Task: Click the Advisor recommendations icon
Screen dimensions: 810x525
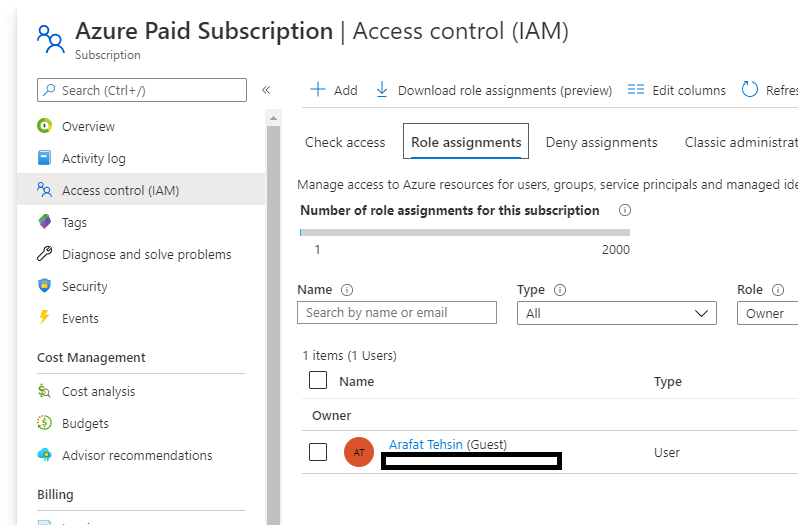Action: click(44, 455)
